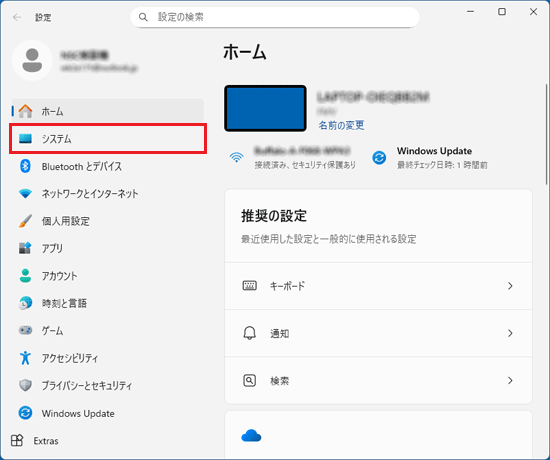
Task: Open the 検索 setting row
Action: point(378,381)
